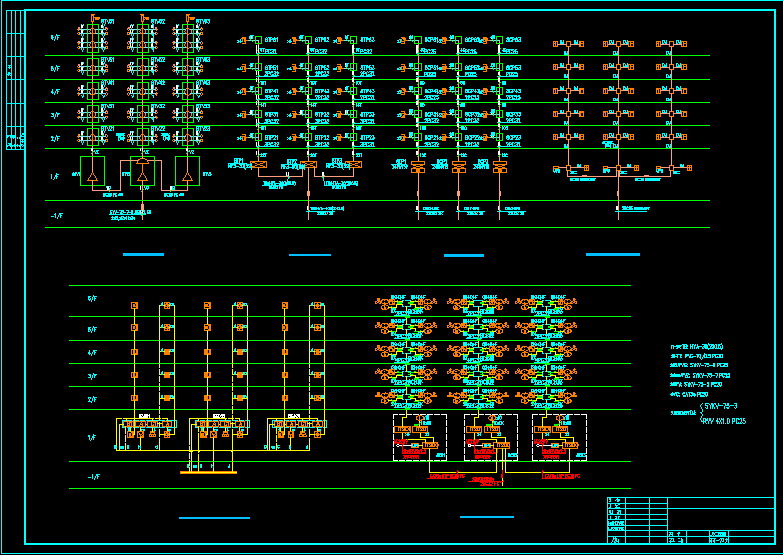Screen dimensions: 783x555
Task: Select the rightmost green amplifier box on 1/F
Action: pyautogui.click(x=187, y=171)
